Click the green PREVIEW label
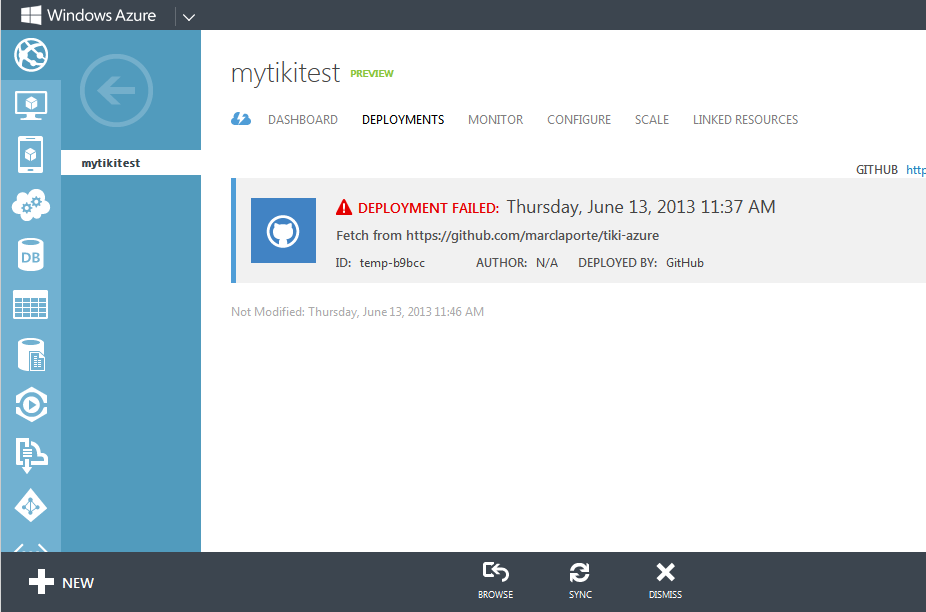This screenshot has height=612, width=926. pos(372,74)
